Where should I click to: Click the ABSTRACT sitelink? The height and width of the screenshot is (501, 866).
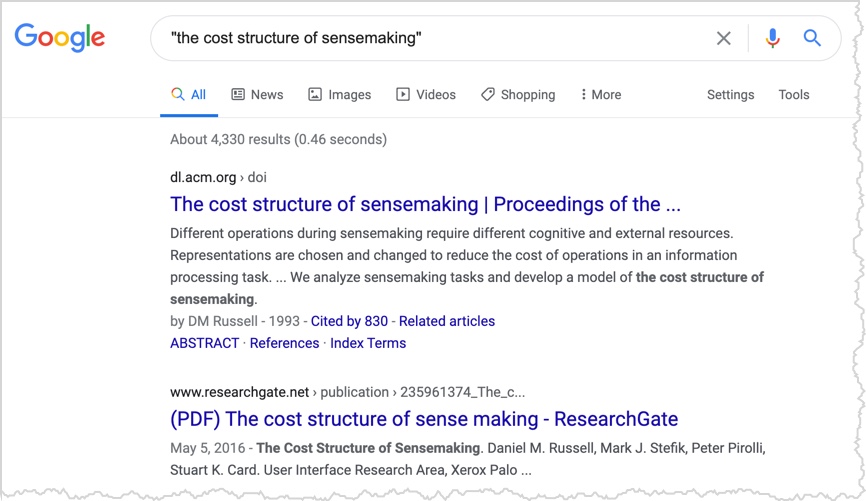tap(204, 343)
